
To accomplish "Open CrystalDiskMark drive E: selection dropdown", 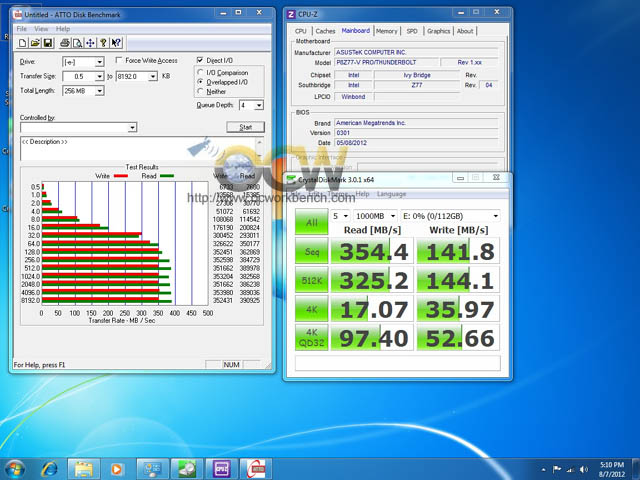I will (x=450, y=216).
